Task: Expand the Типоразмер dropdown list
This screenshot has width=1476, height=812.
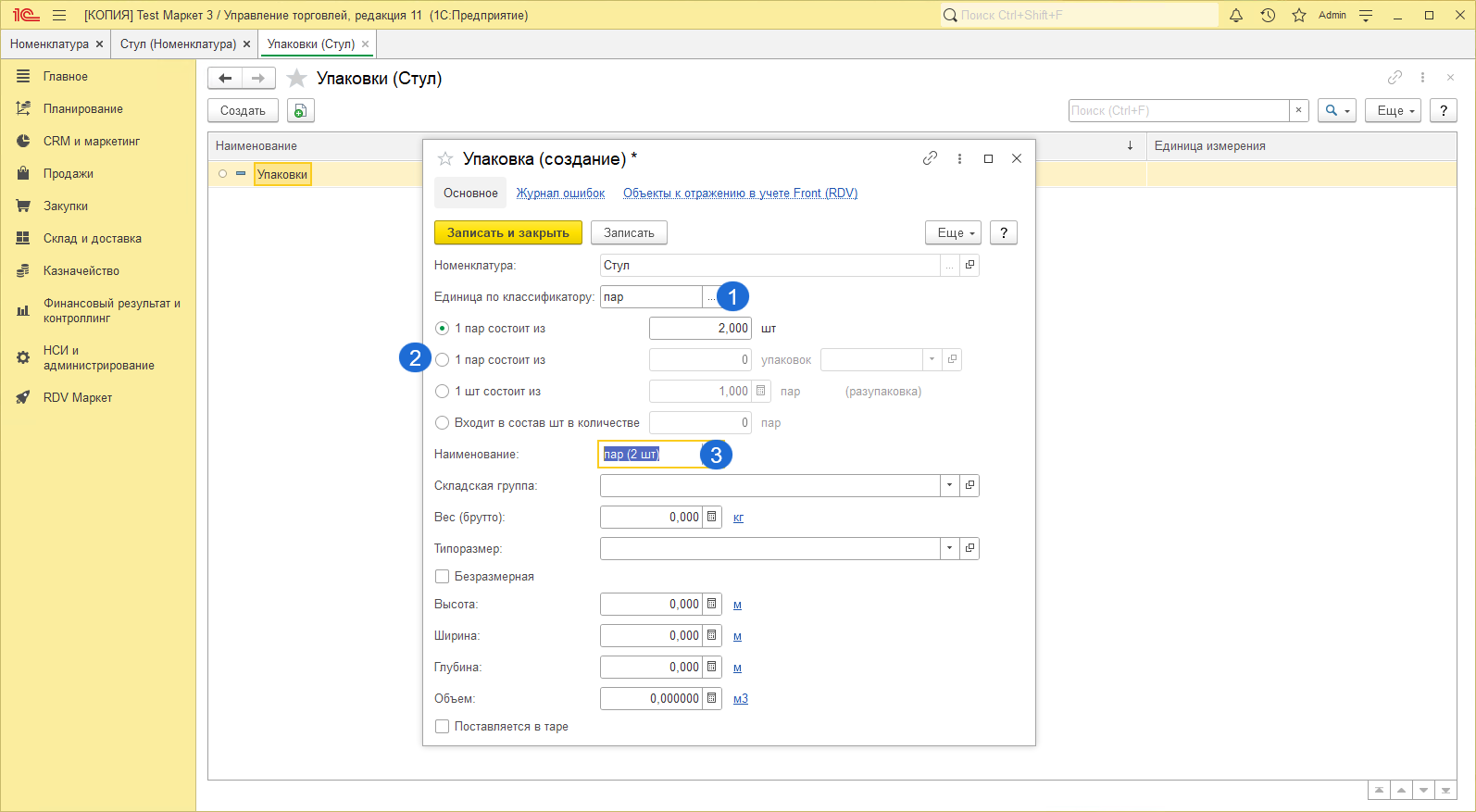Action: [949, 548]
